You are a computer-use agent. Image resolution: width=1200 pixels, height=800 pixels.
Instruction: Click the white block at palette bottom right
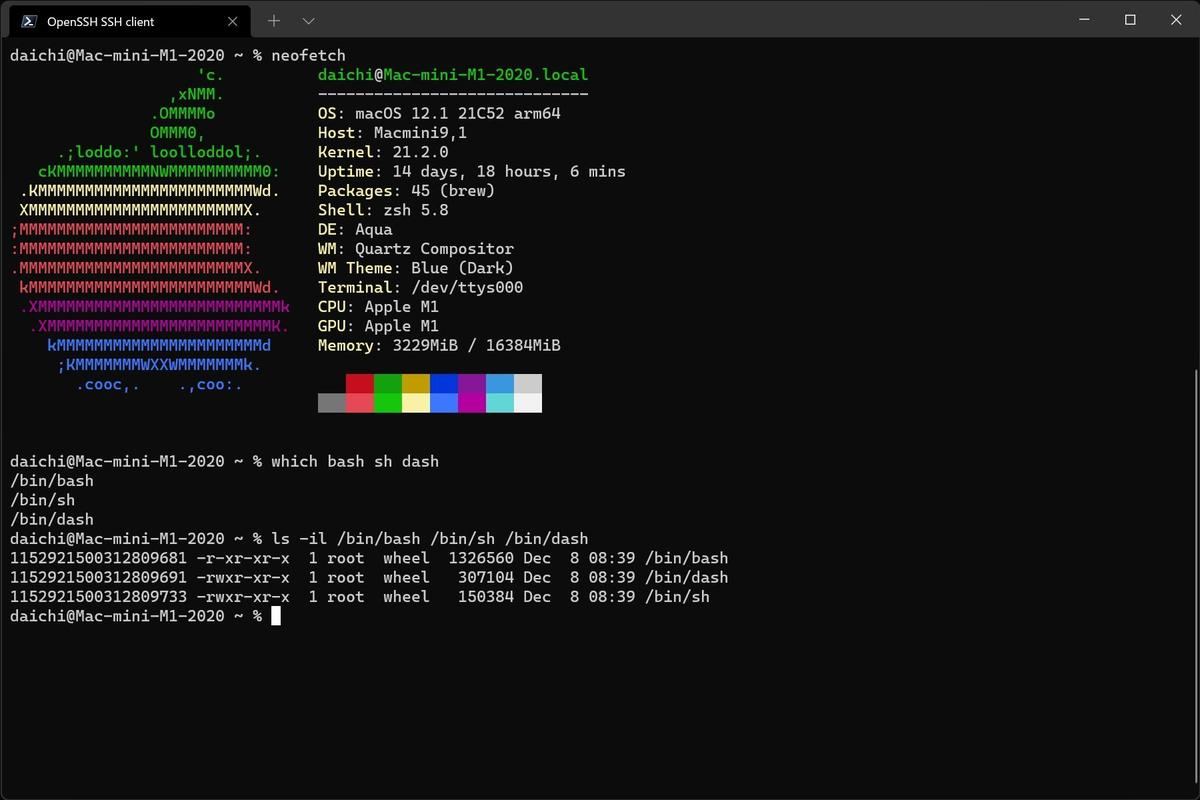tap(528, 403)
